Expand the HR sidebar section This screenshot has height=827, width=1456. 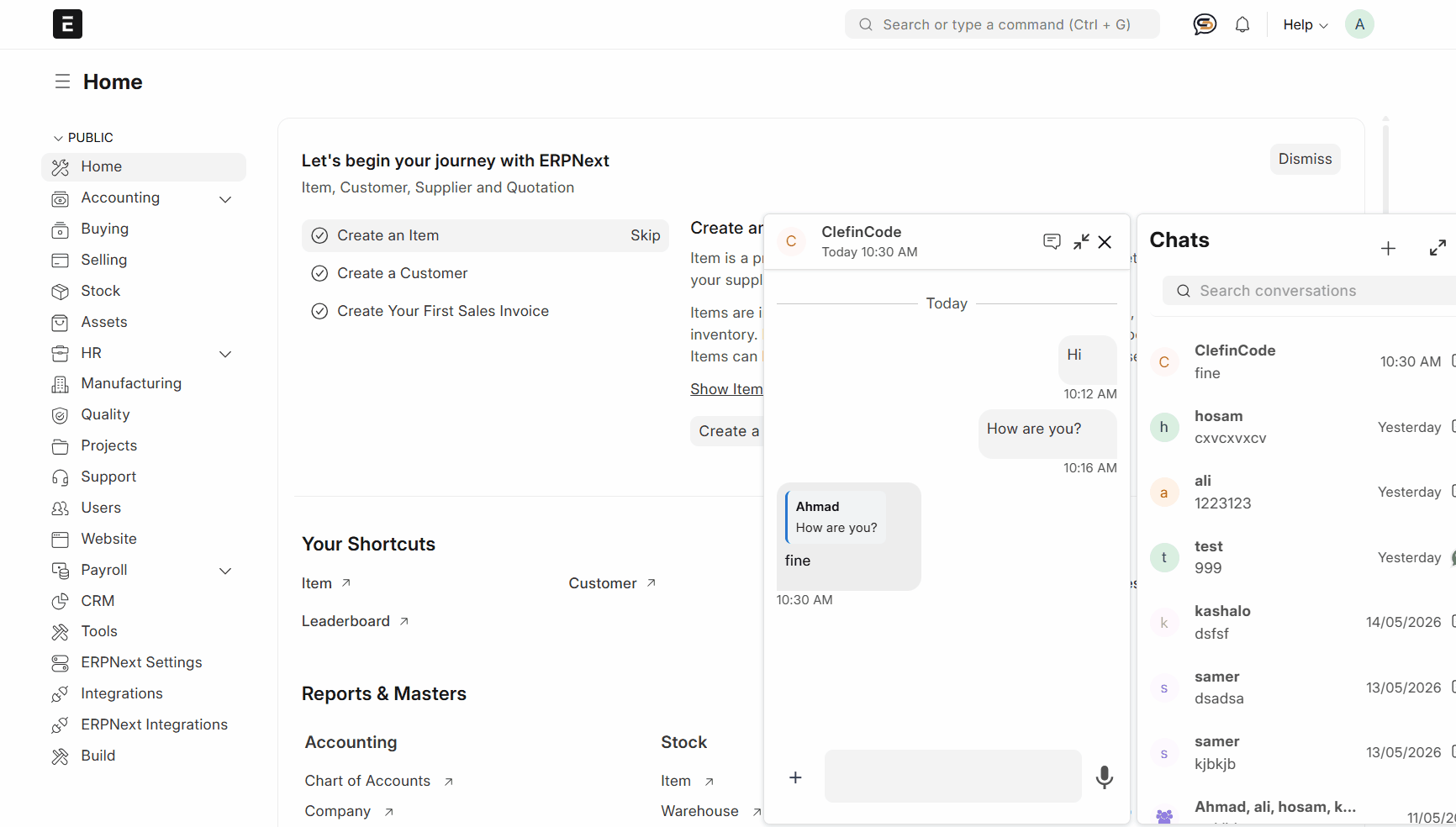pos(225,354)
